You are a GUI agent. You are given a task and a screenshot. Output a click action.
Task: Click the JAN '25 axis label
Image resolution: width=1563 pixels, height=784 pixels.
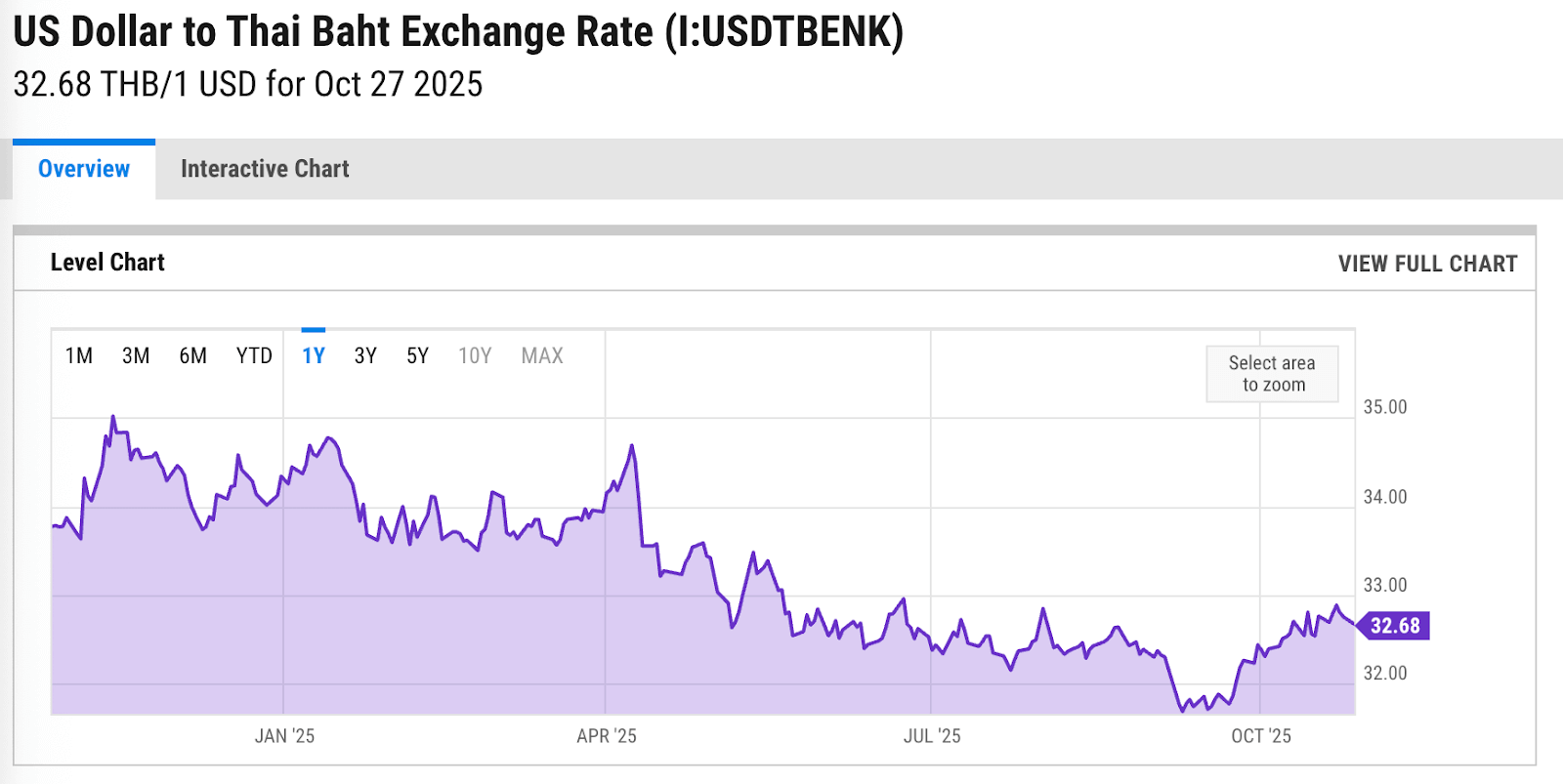coord(284,736)
